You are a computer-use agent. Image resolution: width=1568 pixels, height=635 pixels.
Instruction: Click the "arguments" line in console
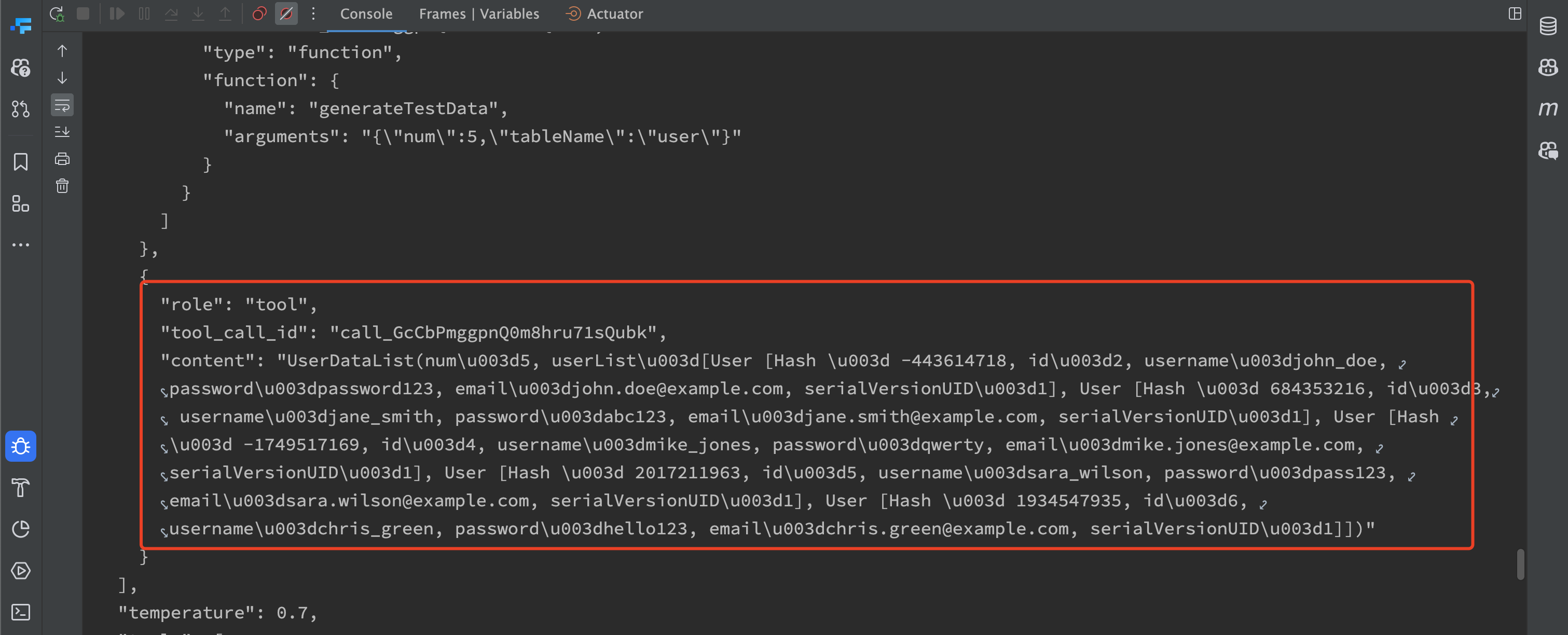pyautogui.click(x=483, y=136)
